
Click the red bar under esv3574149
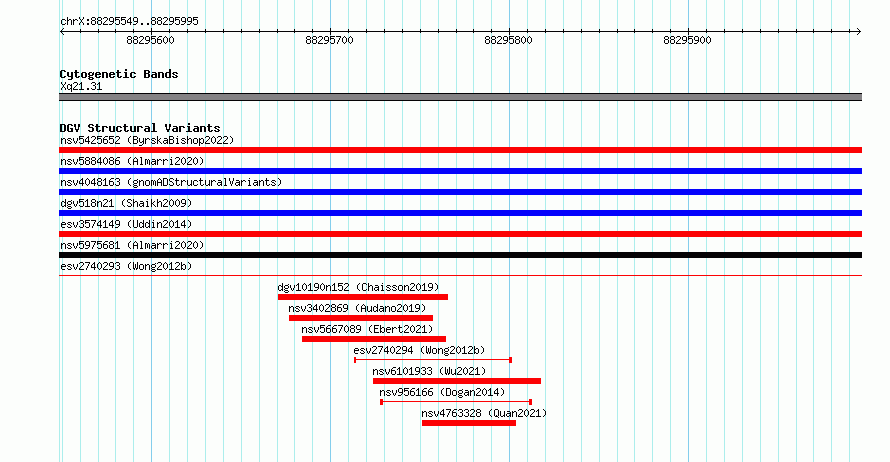[460, 234]
